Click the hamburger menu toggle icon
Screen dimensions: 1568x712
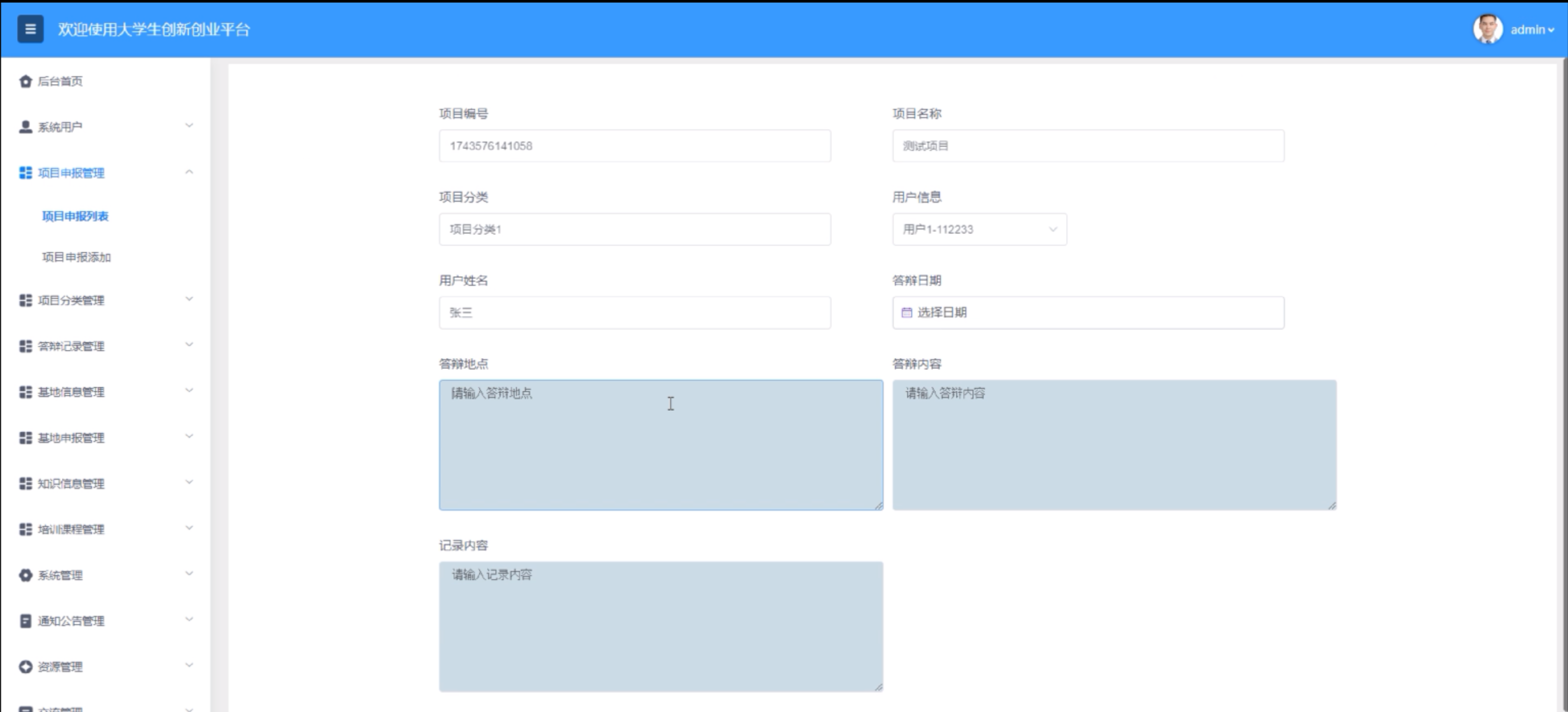tap(30, 29)
